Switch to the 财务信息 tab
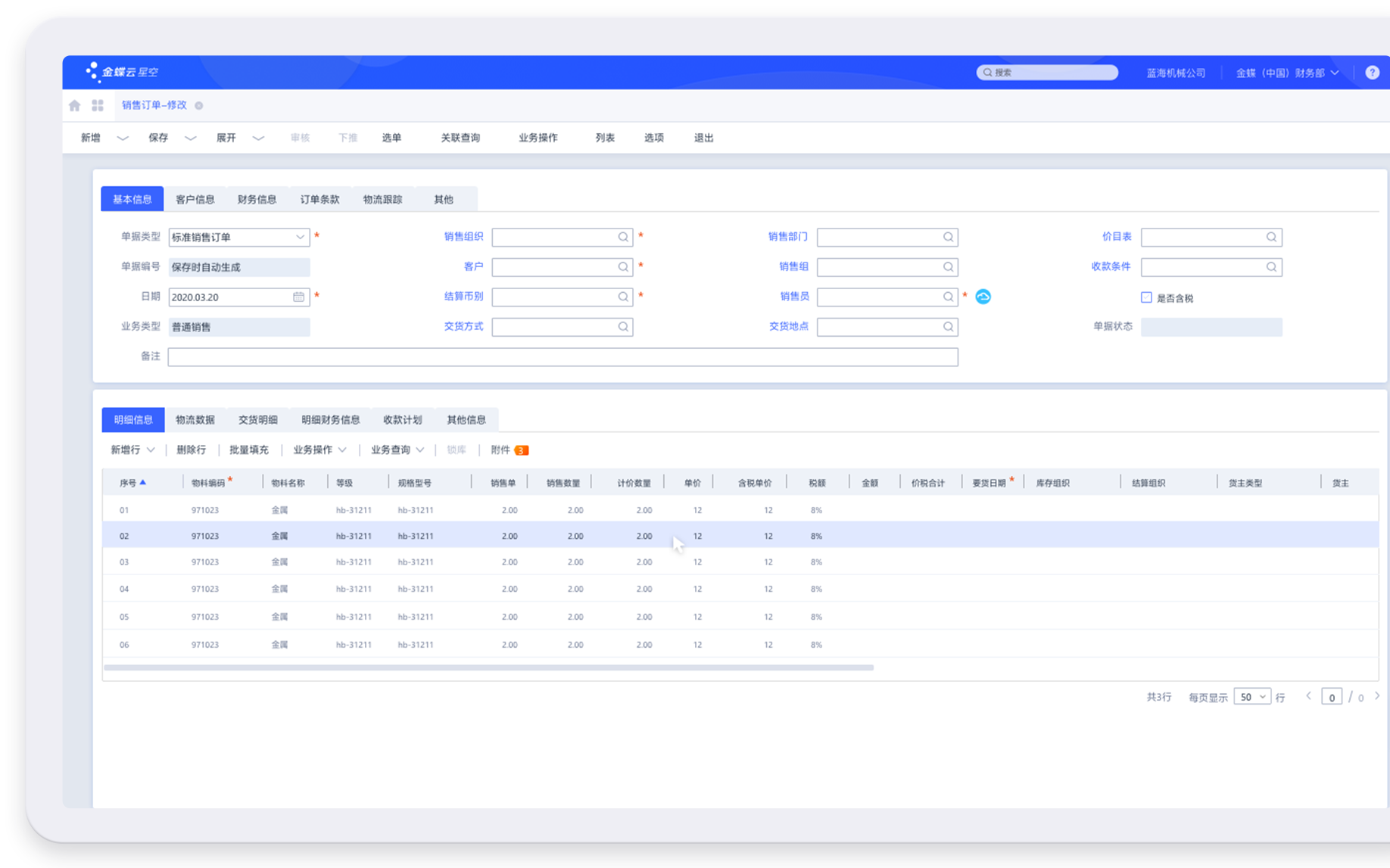The image size is (1390, 868). 257,200
